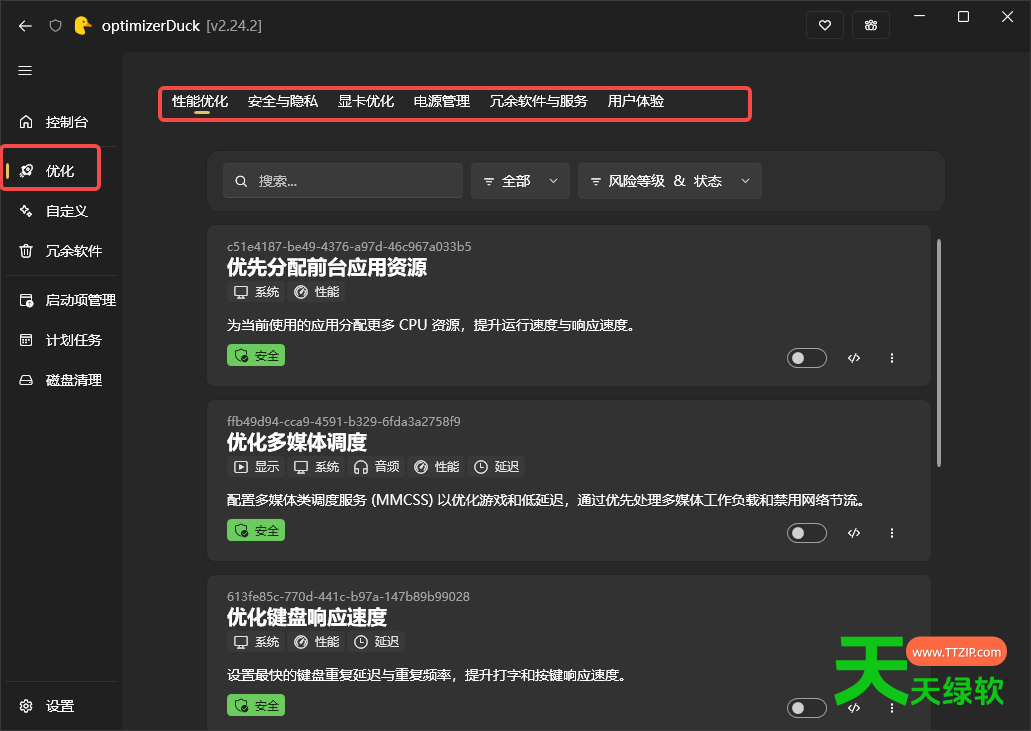Switch to 显卡优化 tab
The height and width of the screenshot is (731, 1031).
coord(366,101)
